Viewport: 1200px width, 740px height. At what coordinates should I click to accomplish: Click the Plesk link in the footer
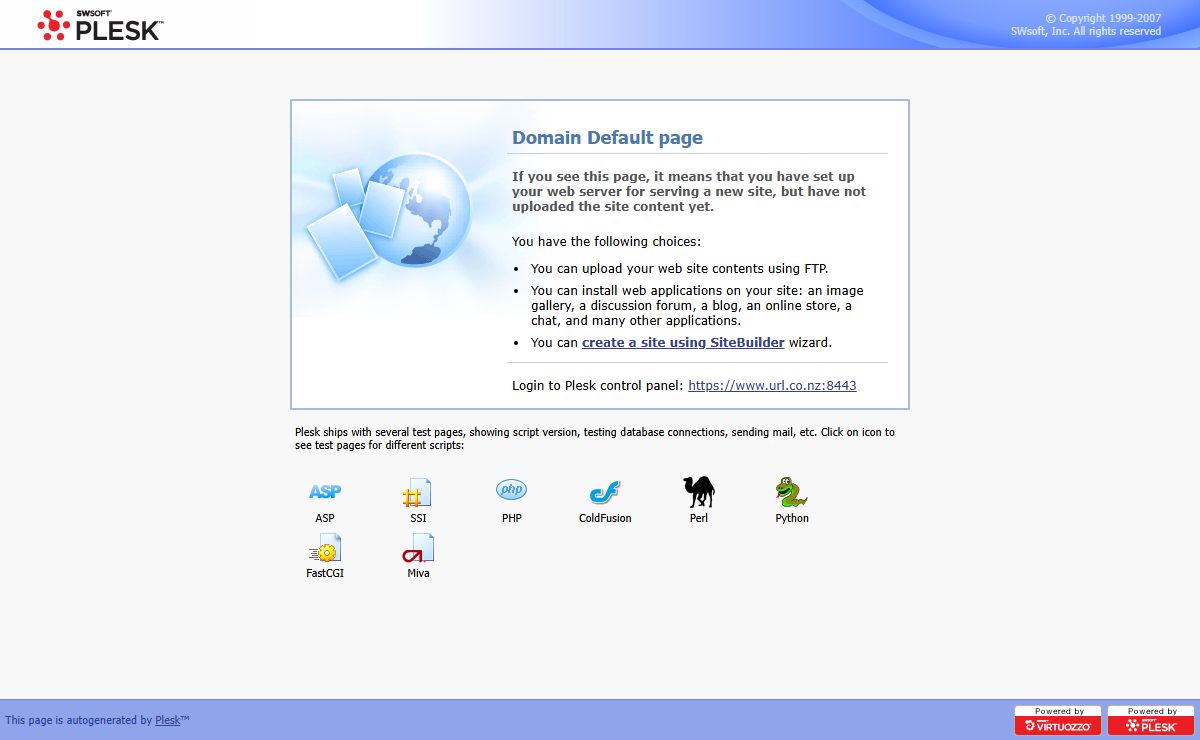tap(167, 720)
